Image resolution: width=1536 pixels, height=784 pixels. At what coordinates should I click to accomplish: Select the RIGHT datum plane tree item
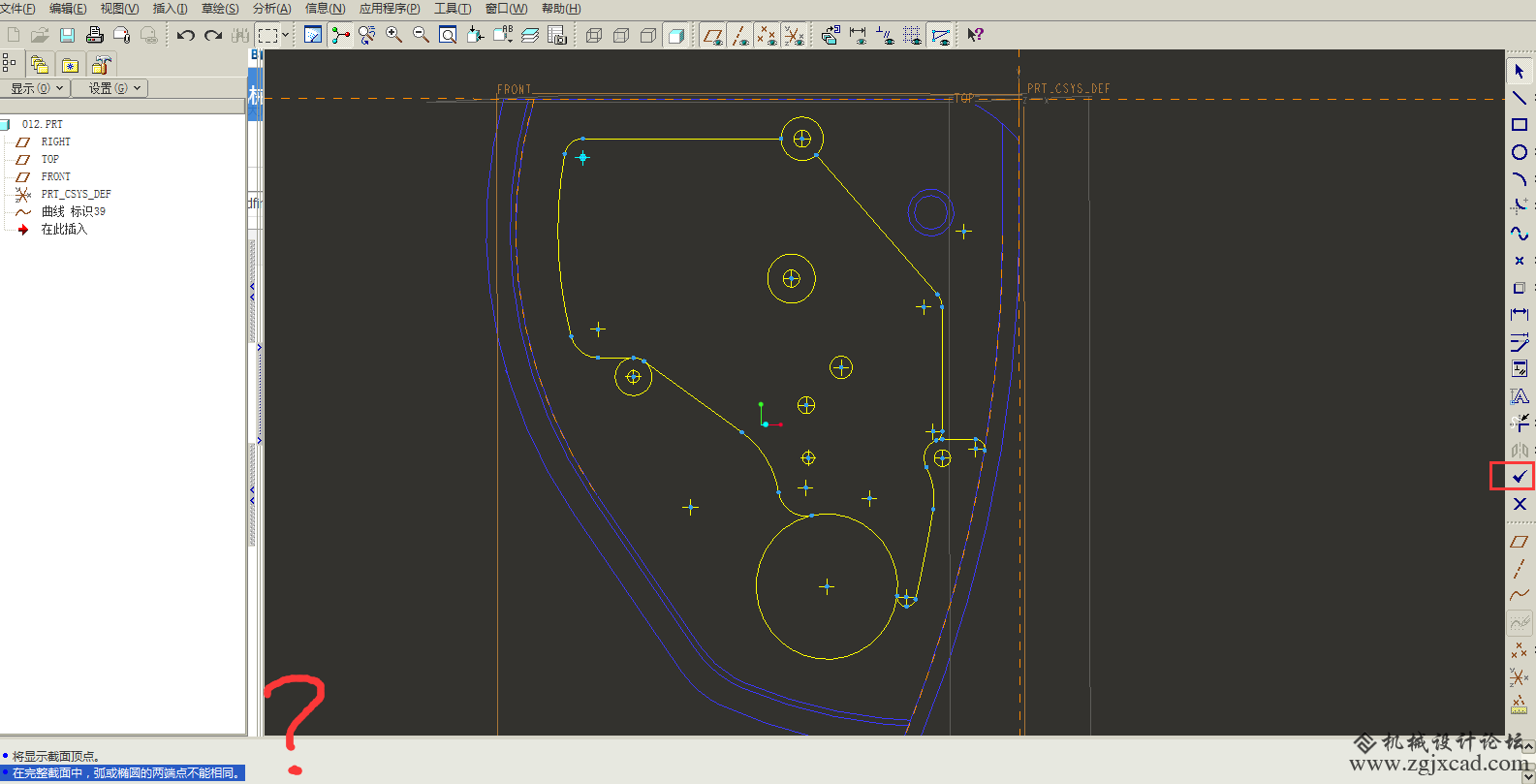click(55, 141)
